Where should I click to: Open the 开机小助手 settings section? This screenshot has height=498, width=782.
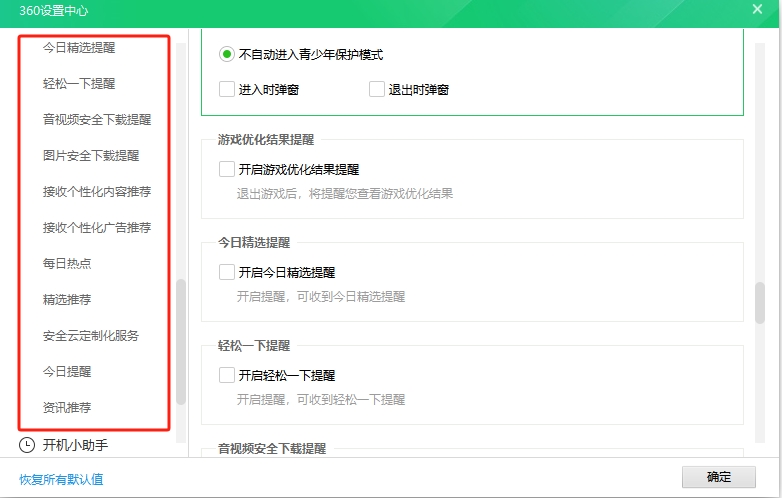(x=75, y=445)
